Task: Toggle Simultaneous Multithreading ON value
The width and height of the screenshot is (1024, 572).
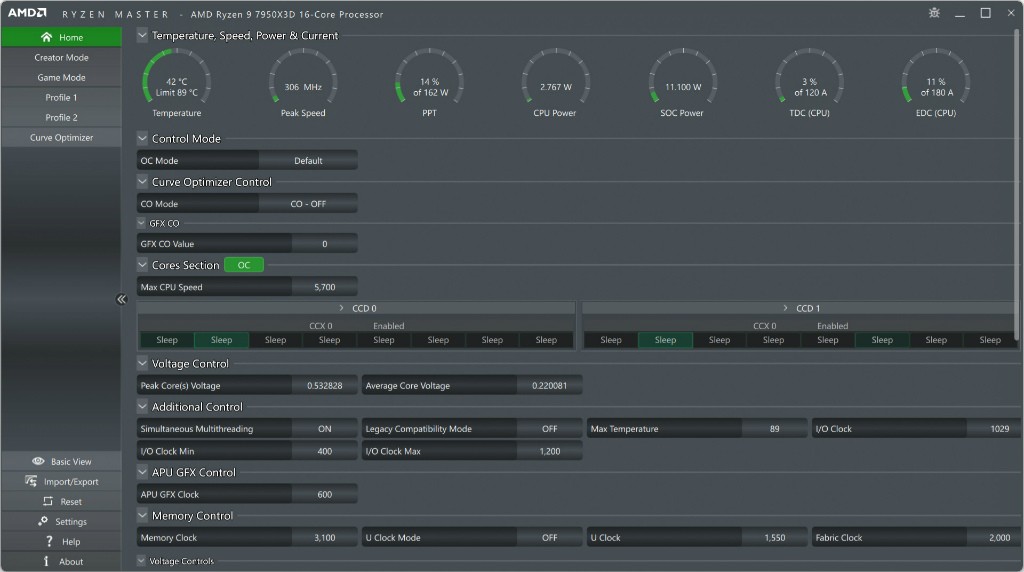Action: point(324,429)
